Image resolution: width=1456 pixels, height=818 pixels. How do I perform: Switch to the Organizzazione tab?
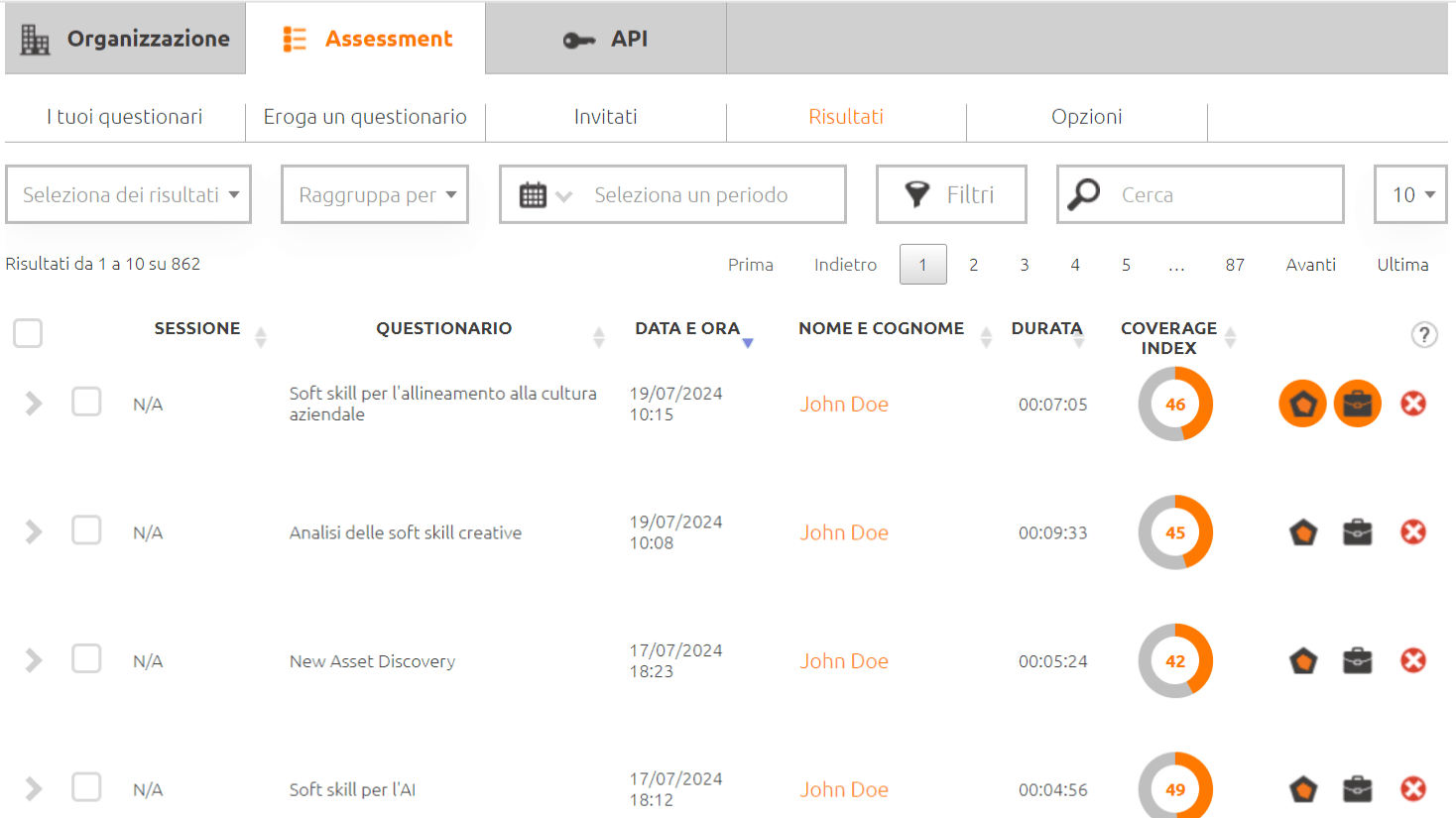pos(125,39)
